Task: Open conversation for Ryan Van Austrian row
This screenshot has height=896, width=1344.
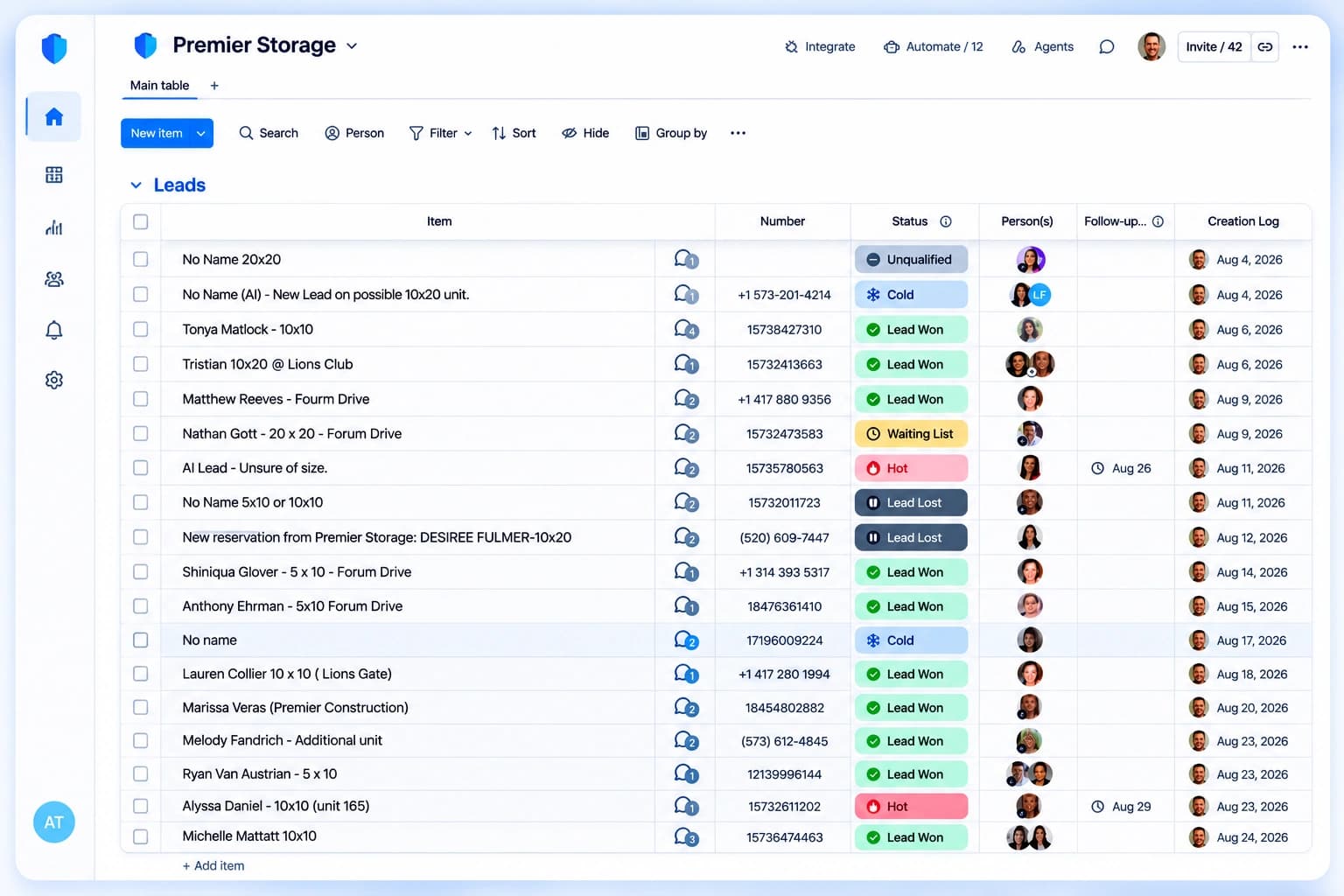Action: point(686,773)
